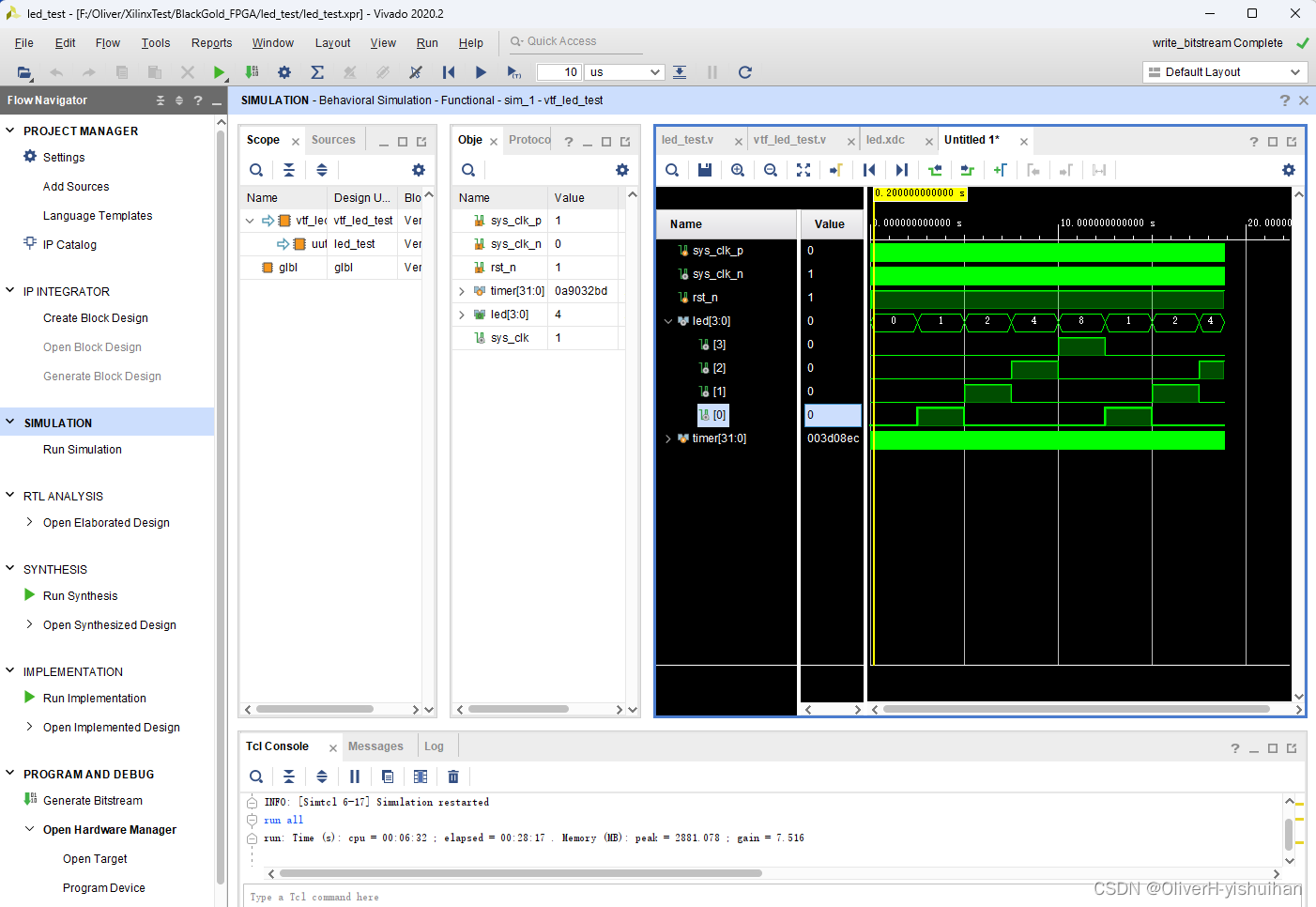Image resolution: width=1316 pixels, height=907 pixels.
Task: Click the step download-arrow icon beside the us dropdown
Action: pyautogui.click(x=680, y=72)
